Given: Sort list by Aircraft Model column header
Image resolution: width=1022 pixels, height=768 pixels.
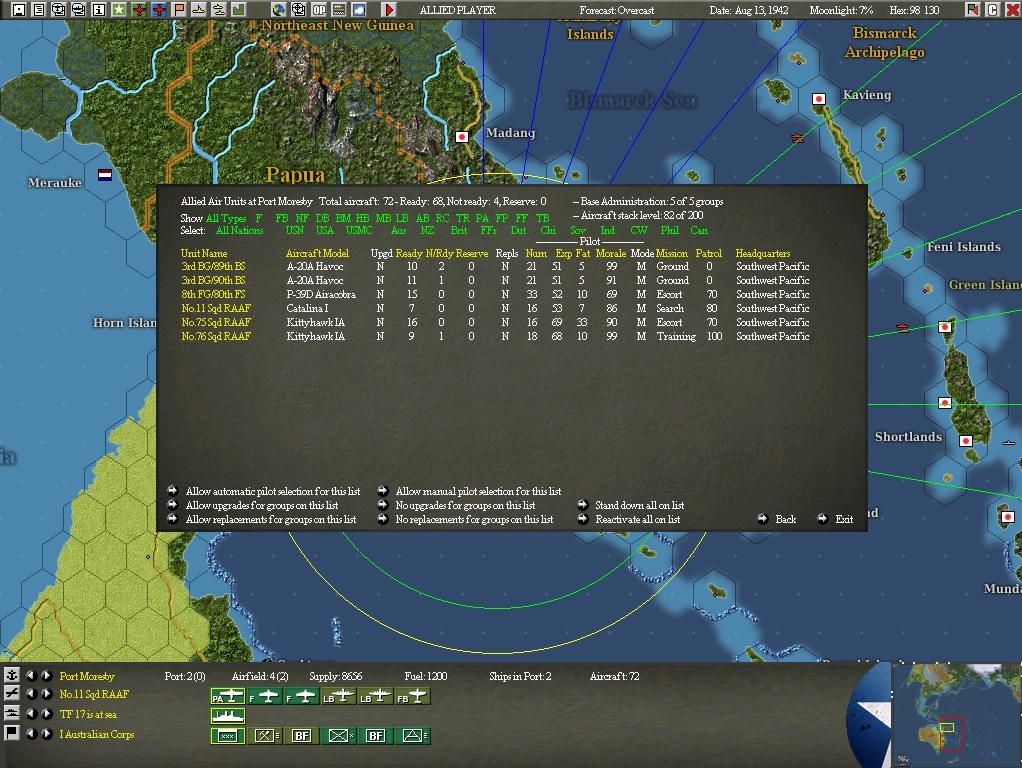Looking at the screenshot, I should pos(317,253).
